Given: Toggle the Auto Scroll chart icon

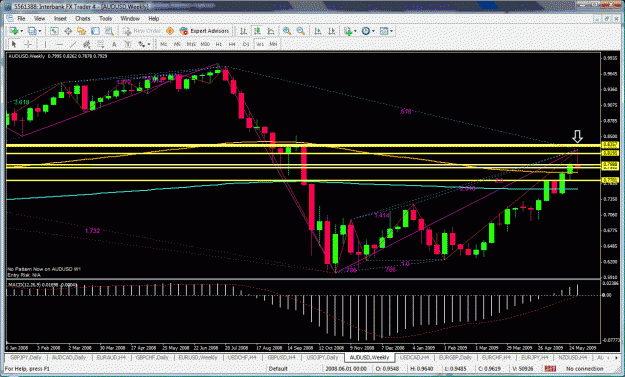Looking at the screenshot, I should pyautogui.click(x=318, y=31).
